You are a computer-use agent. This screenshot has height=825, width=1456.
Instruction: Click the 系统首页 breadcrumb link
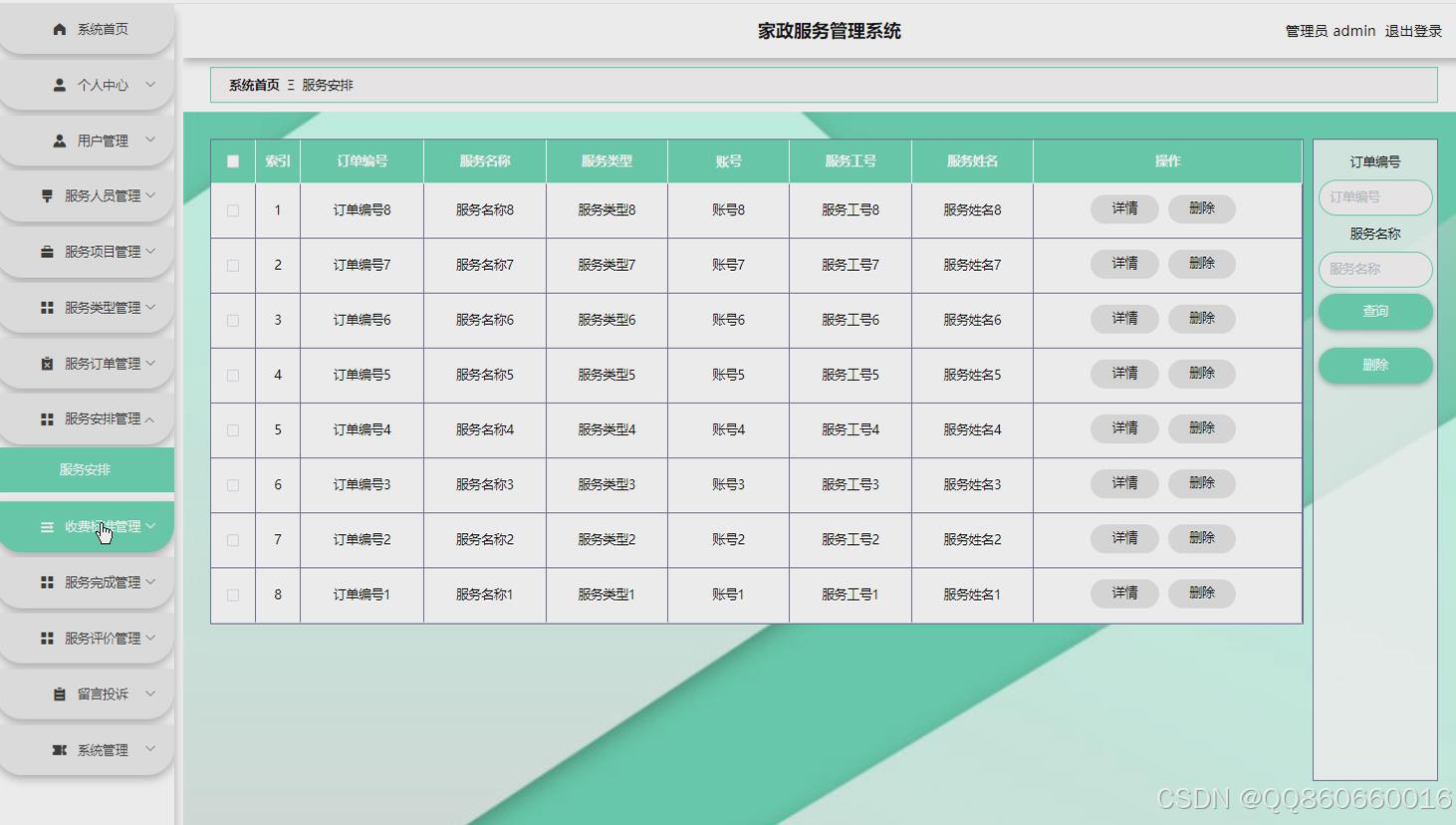252,85
